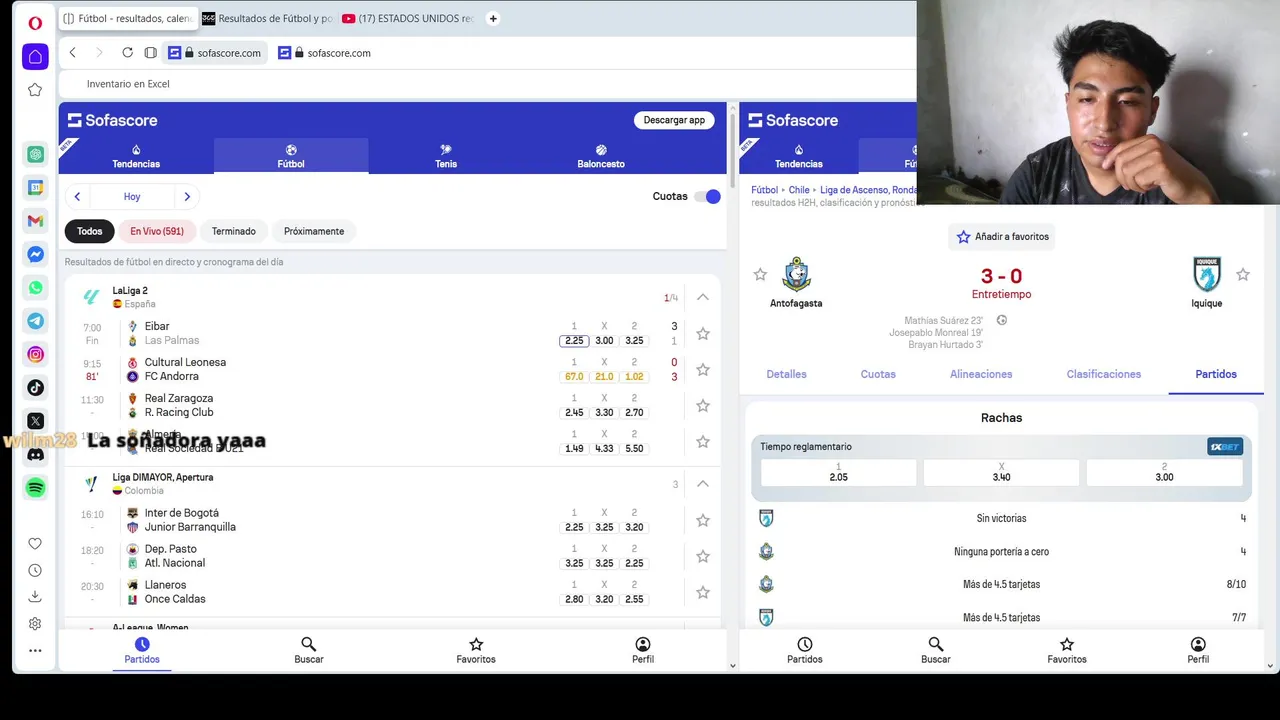1280x720 pixels.
Task: Open the calendar icon in Opera sidebar
Action: click(x=35, y=187)
